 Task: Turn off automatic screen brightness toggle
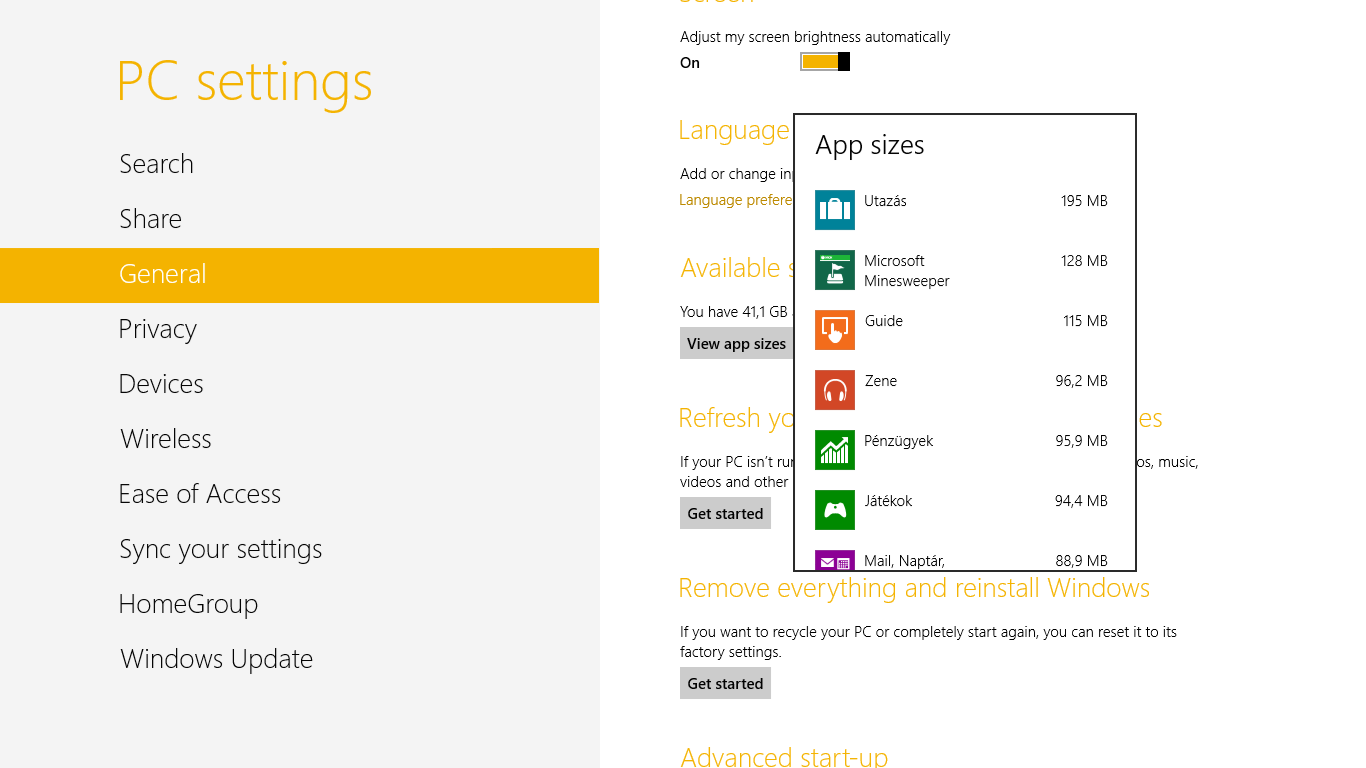pos(825,62)
